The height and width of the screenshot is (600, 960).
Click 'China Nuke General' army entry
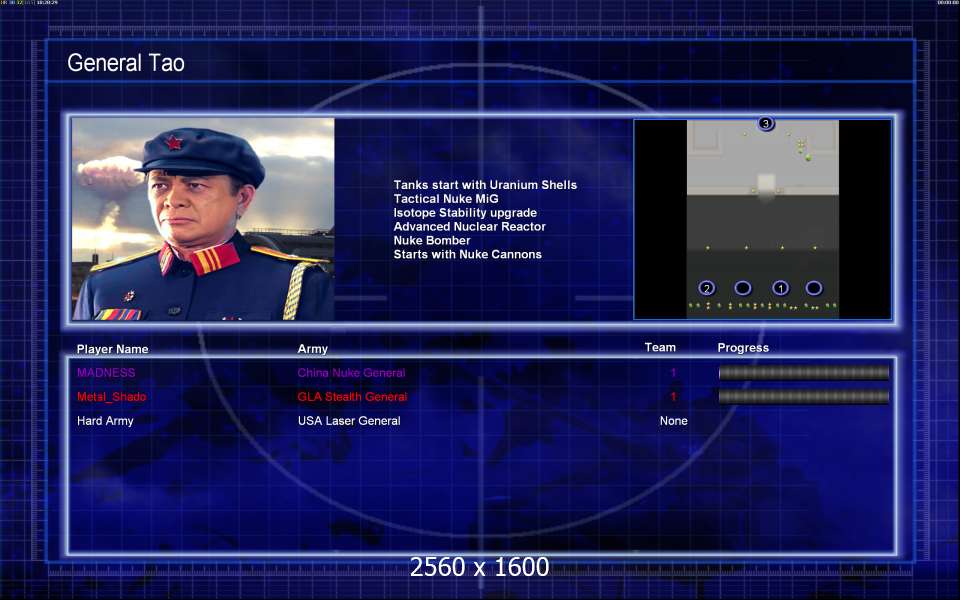pyautogui.click(x=351, y=372)
